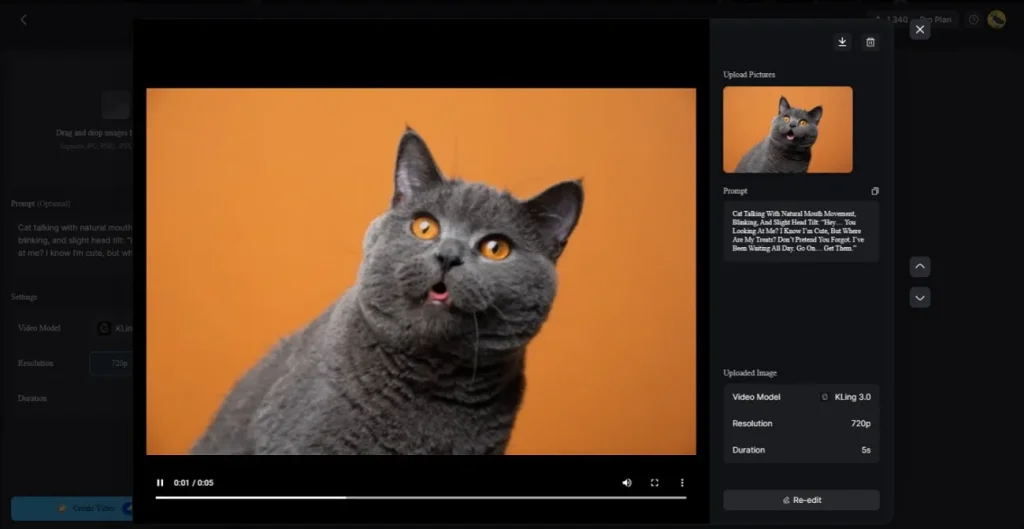
Task: Seek along the video progress bar
Action: 421,498
